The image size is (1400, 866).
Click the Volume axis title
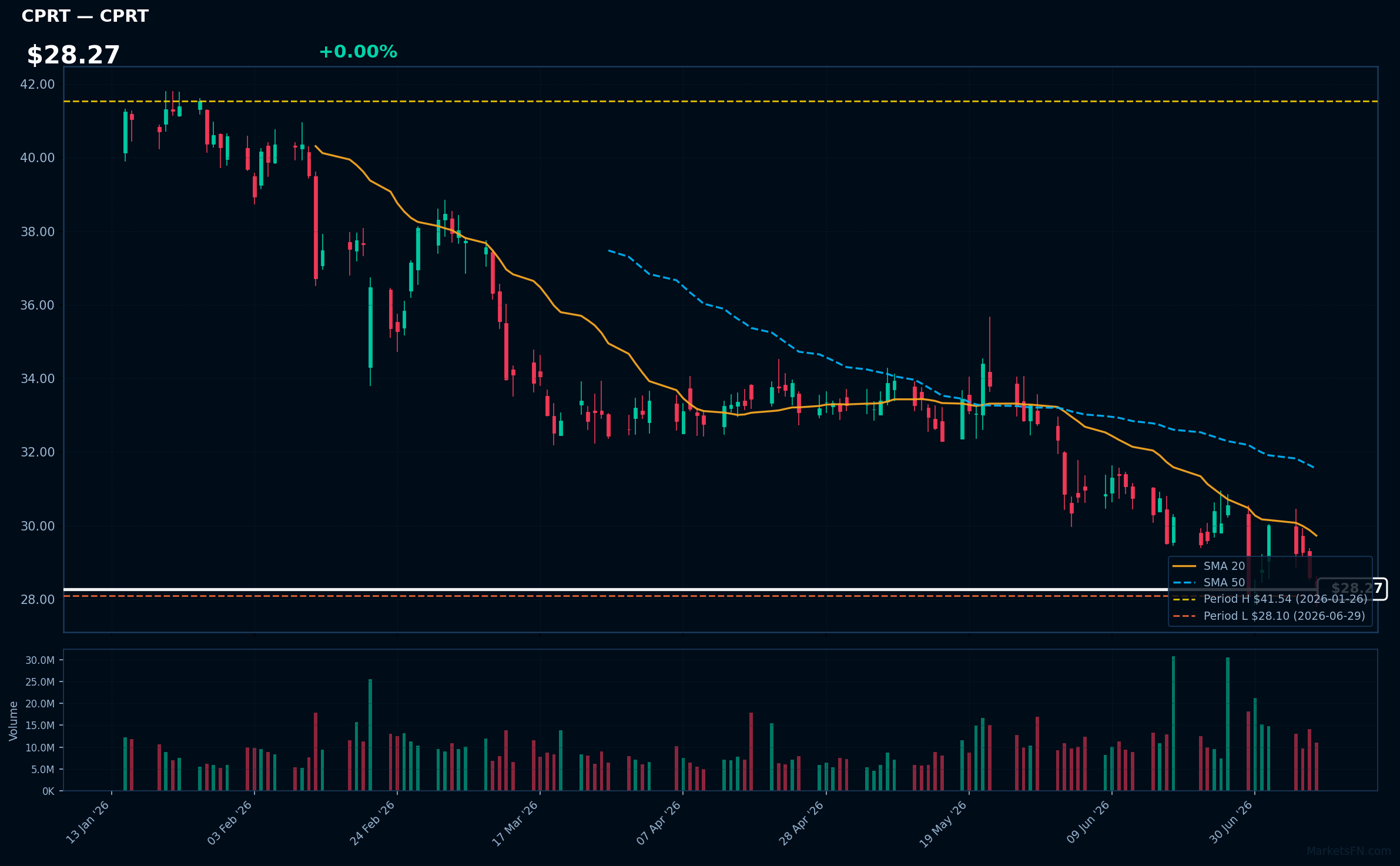click(x=13, y=721)
